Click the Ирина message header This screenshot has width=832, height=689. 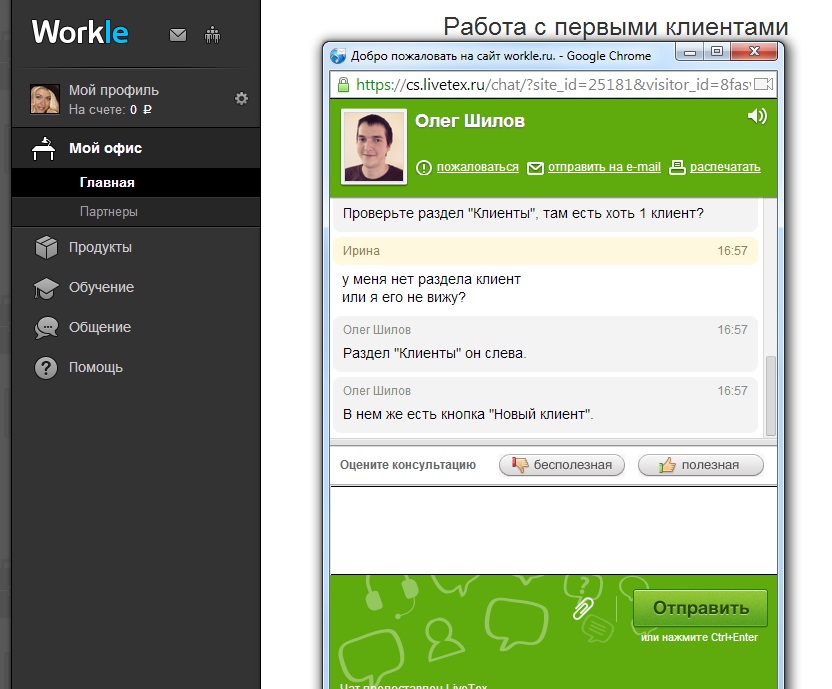click(x=545, y=251)
